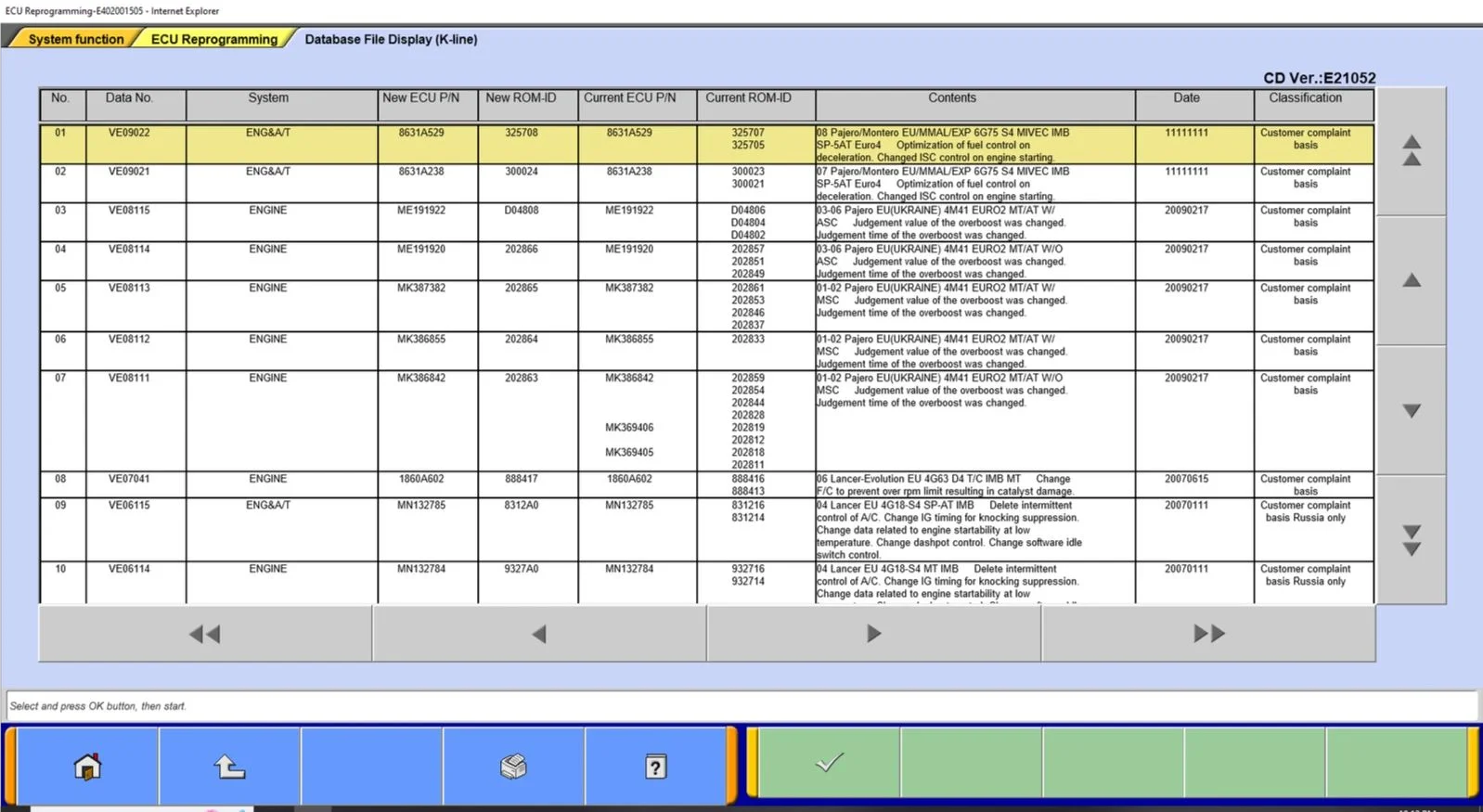Select the Database File Display (K-line) title
1483x812 pixels.
[x=391, y=39]
